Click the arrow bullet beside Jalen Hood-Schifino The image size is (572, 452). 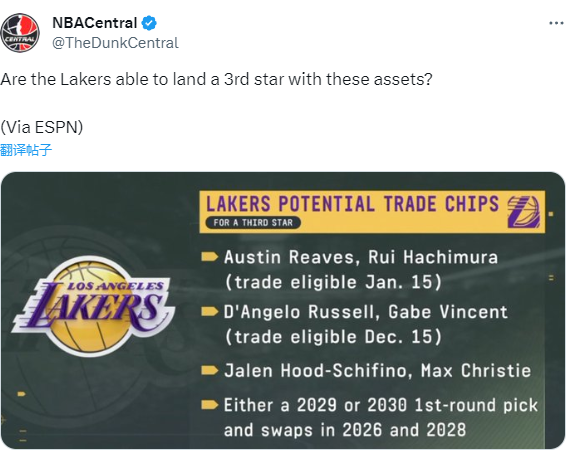210,371
